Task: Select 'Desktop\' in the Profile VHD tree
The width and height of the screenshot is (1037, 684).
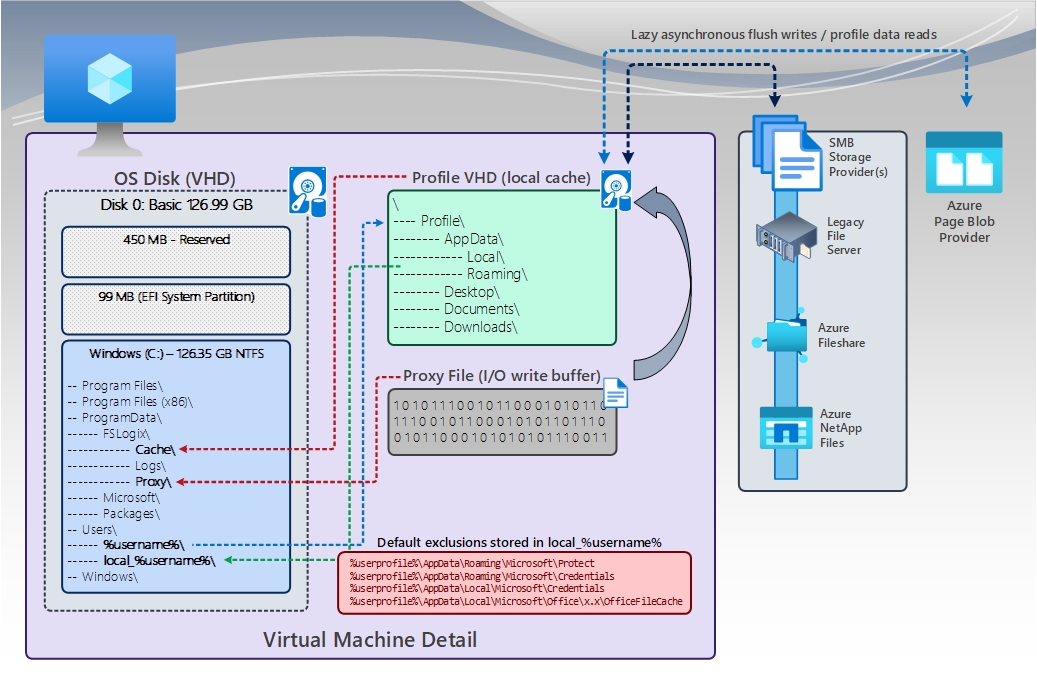Action: click(x=446, y=292)
